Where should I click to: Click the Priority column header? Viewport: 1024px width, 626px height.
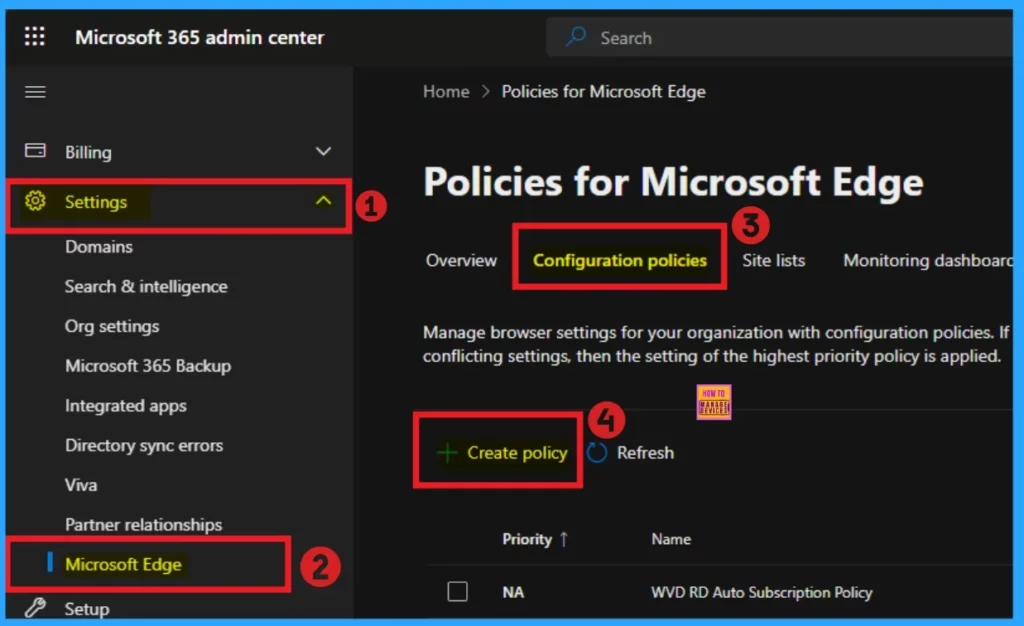(527, 539)
